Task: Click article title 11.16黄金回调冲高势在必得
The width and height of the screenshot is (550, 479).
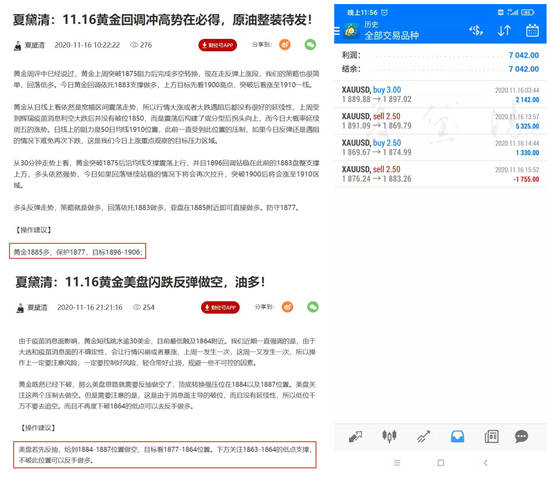Action: 162,20
